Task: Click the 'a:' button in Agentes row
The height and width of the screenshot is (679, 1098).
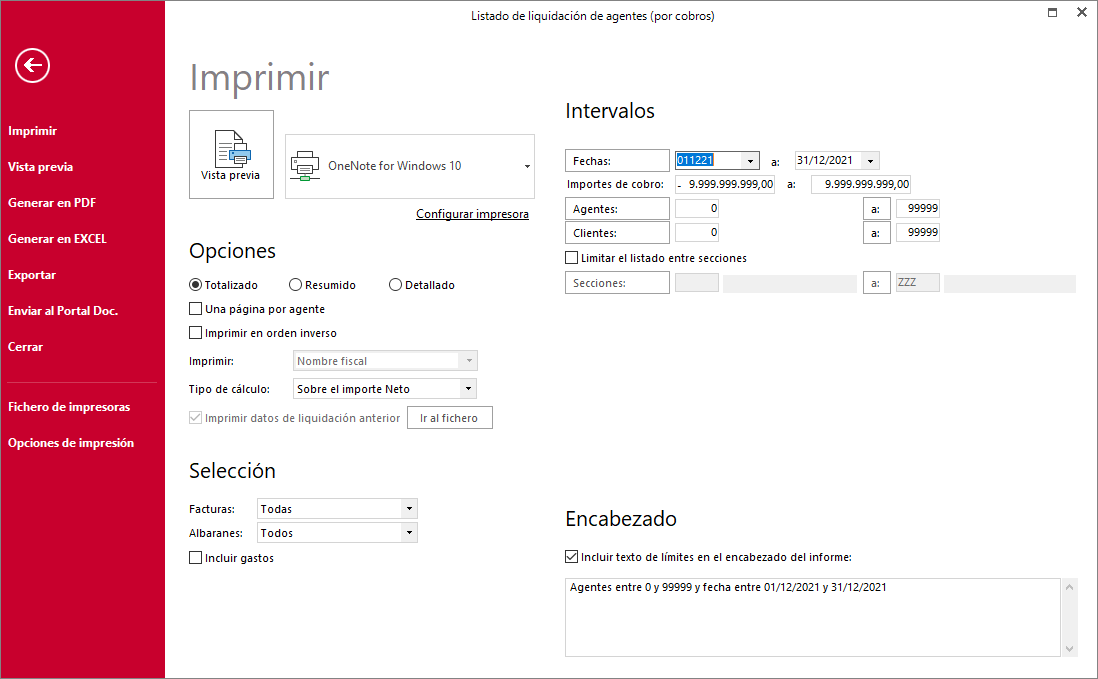Action: pos(876,209)
